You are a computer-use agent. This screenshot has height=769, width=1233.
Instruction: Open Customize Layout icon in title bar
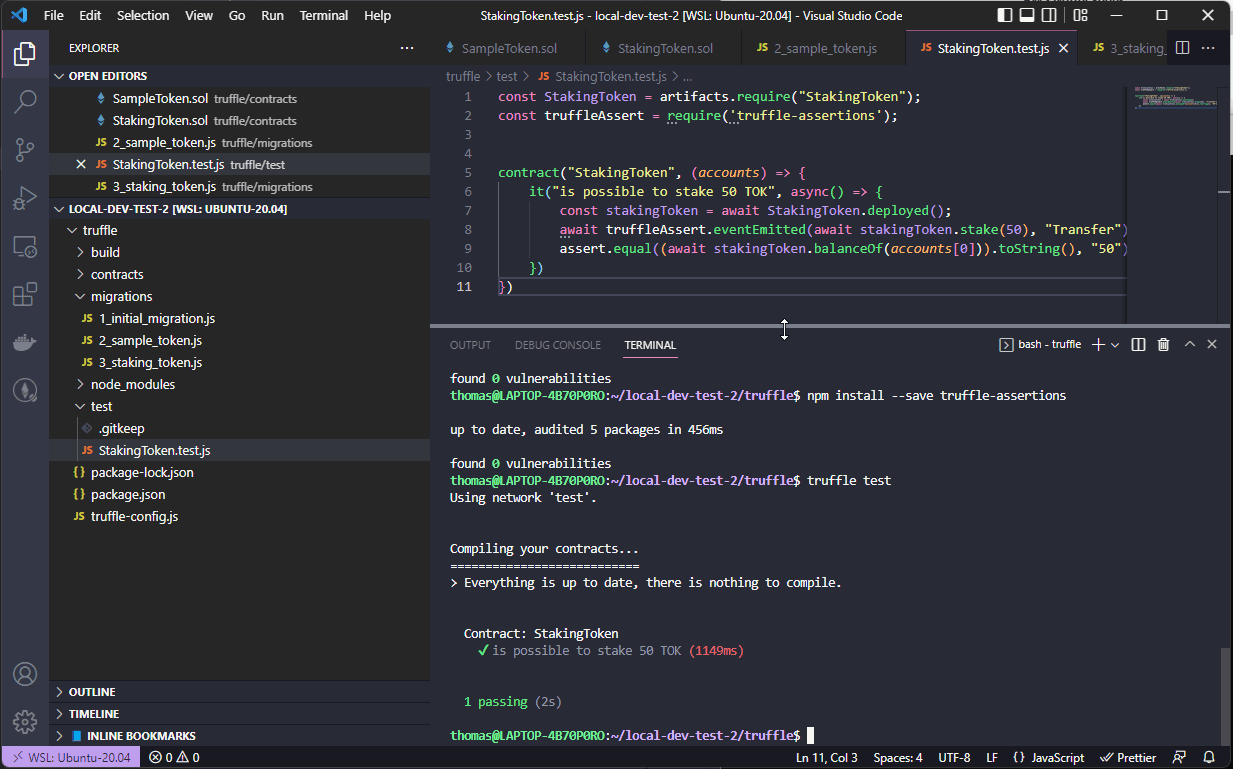click(1081, 15)
